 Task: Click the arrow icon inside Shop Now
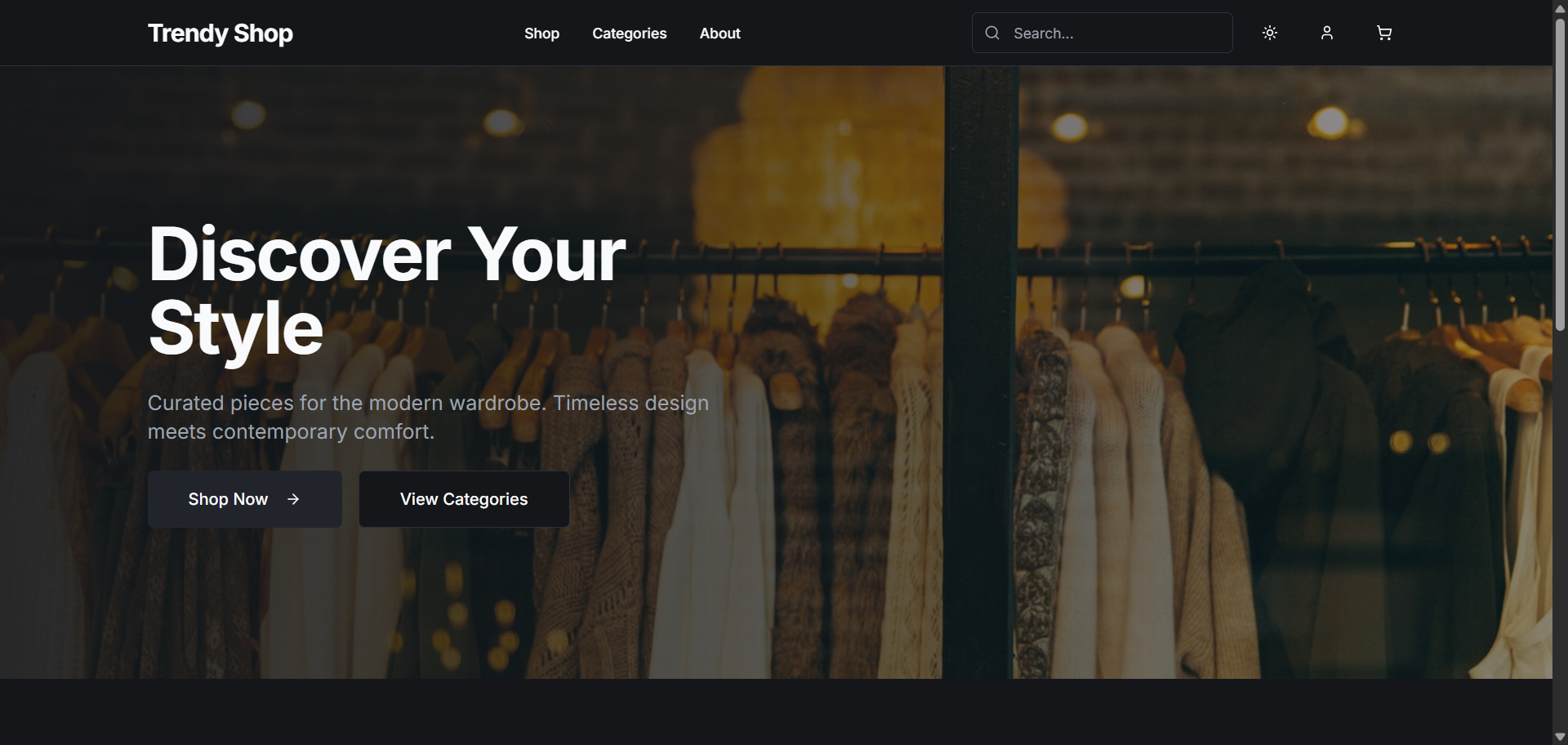pyautogui.click(x=293, y=499)
